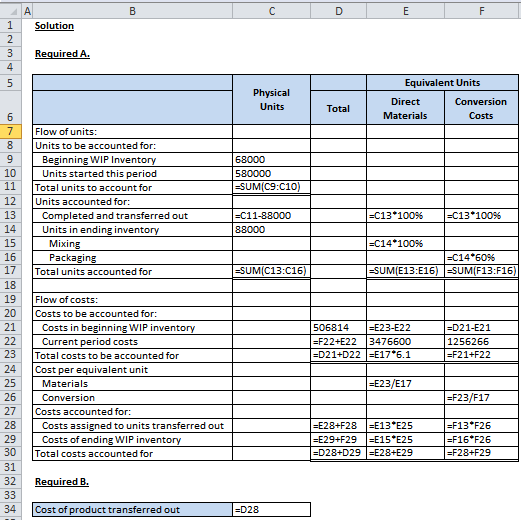
Task: Click 'Cost of product transferred out' label
Action: point(107,510)
